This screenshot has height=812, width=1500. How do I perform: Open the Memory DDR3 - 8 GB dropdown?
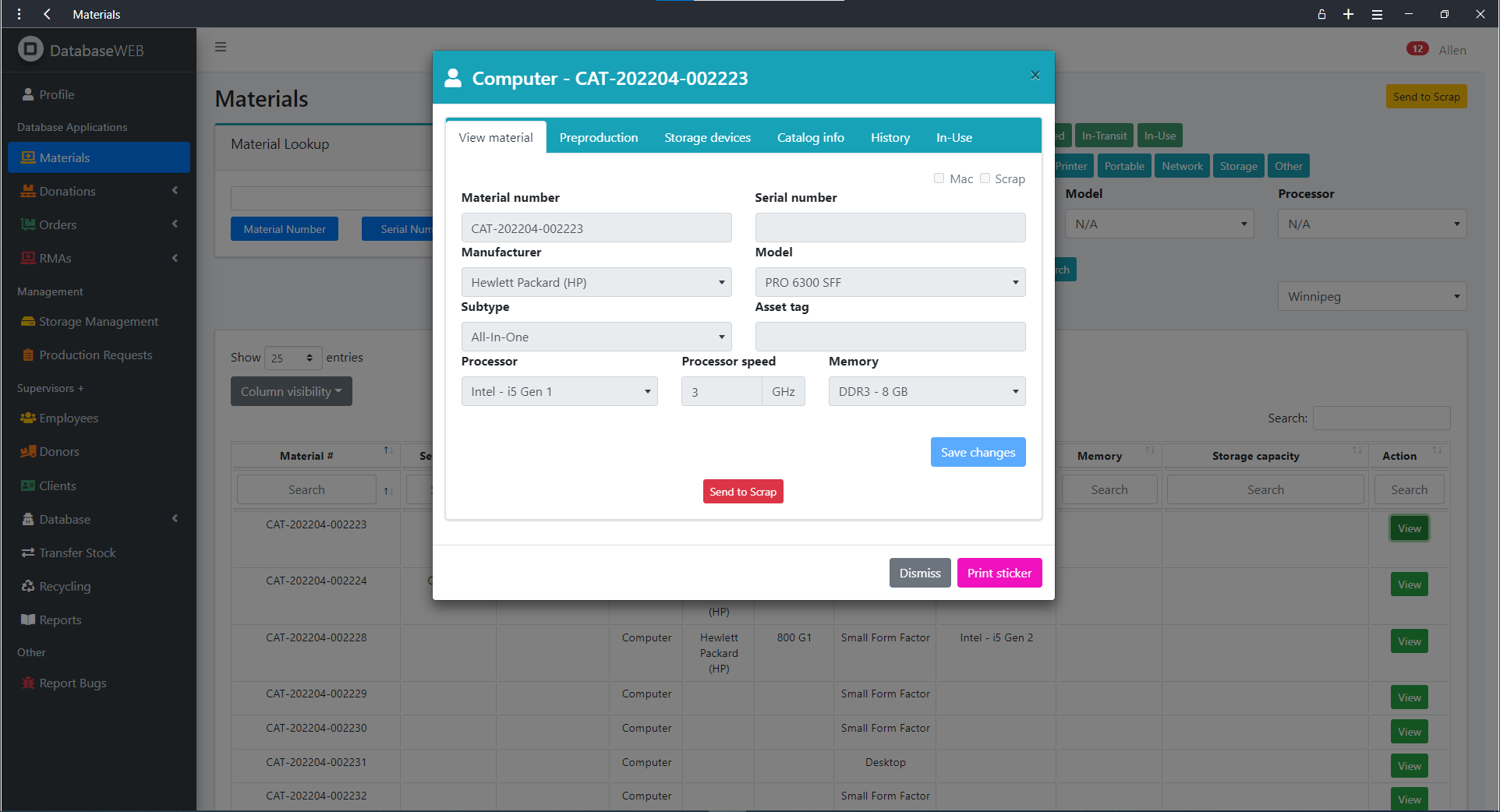(927, 391)
